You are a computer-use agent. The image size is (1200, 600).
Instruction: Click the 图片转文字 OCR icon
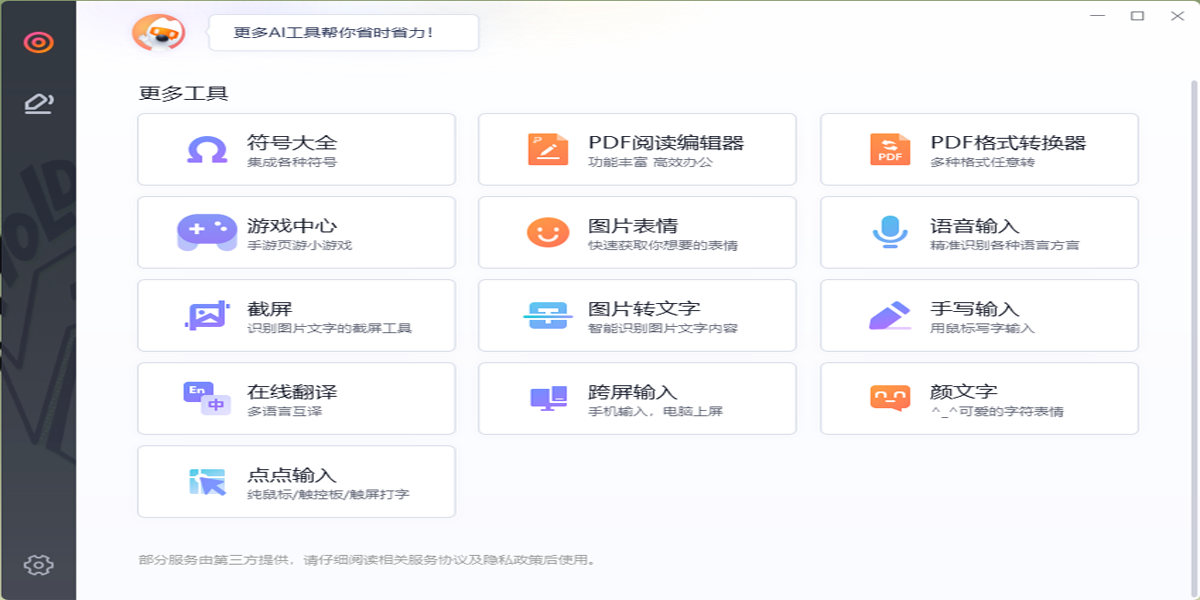coord(547,314)
